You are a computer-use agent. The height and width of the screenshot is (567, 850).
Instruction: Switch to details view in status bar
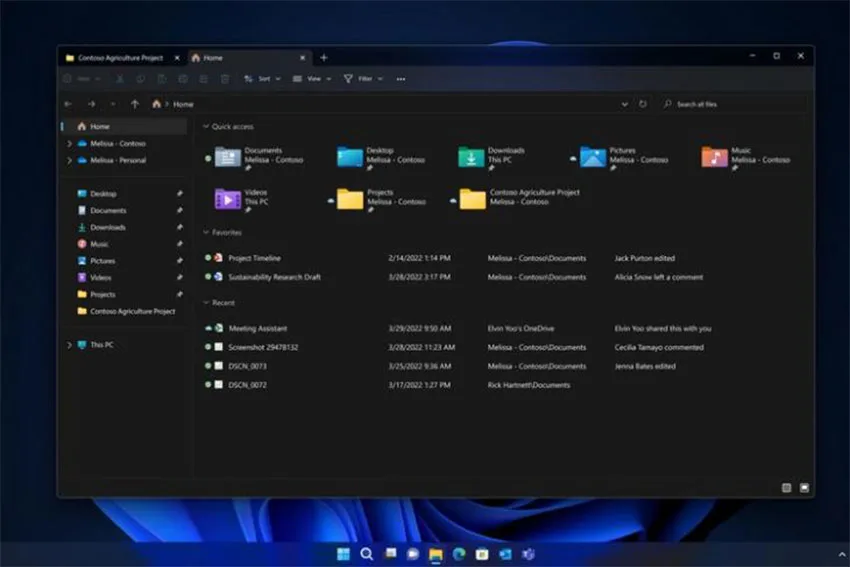(x=787, y=488)
